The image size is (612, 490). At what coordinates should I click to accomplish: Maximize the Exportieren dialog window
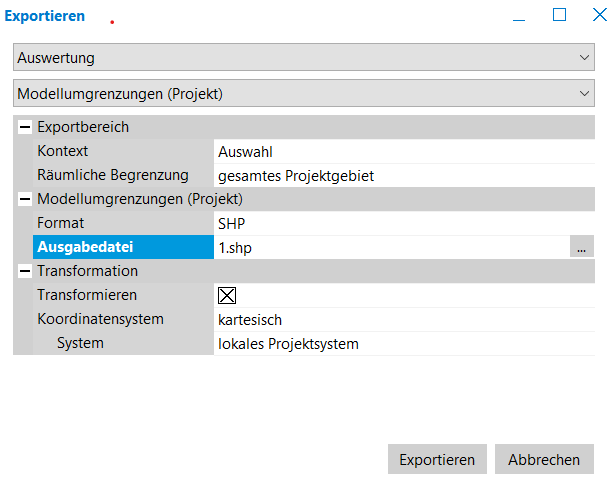[x=559, y=15]
